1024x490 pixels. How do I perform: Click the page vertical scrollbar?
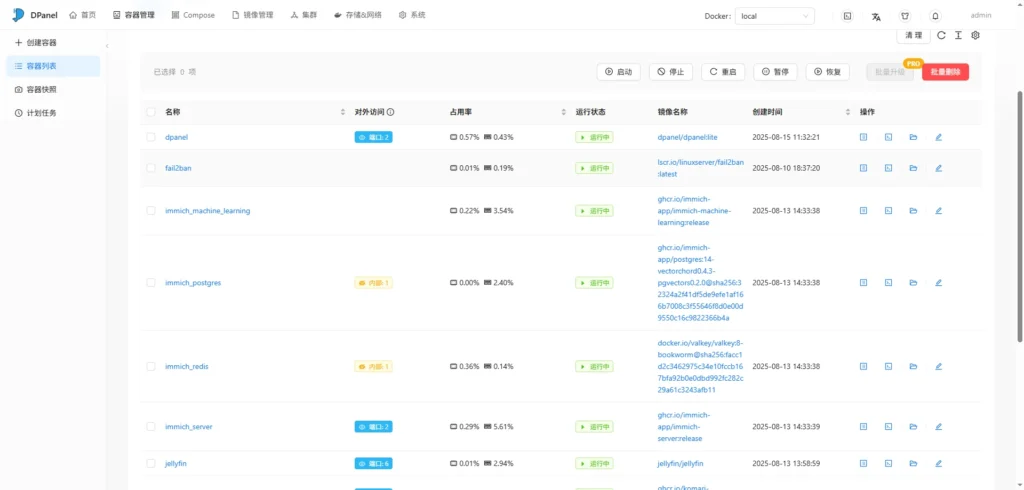1020,216
